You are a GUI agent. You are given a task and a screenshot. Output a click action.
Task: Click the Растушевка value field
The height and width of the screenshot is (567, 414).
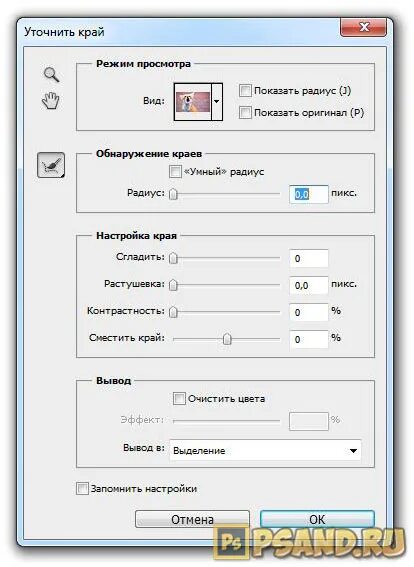pos(309,285)
